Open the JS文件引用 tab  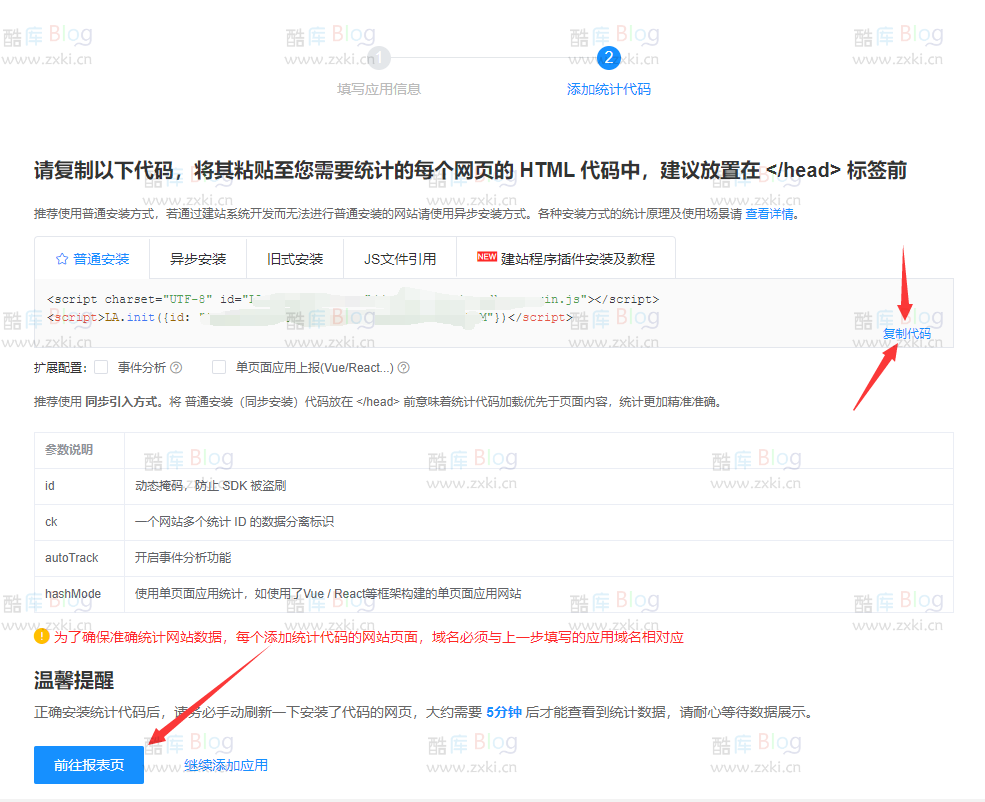(399, 258)
